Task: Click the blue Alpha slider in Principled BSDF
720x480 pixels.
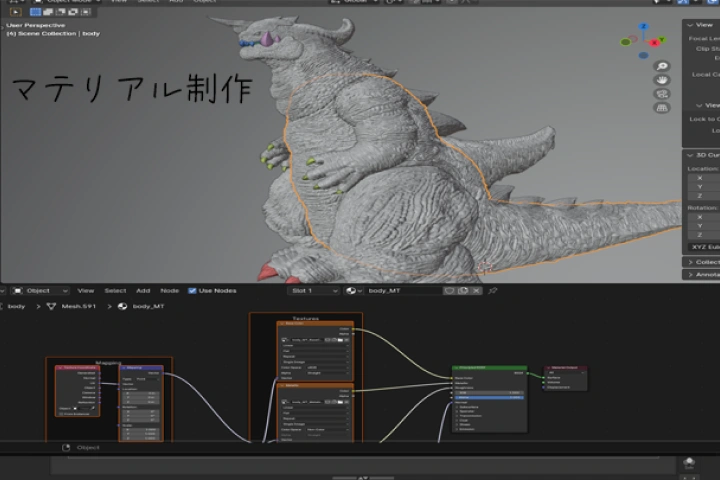Action: [x=489, y=397]
